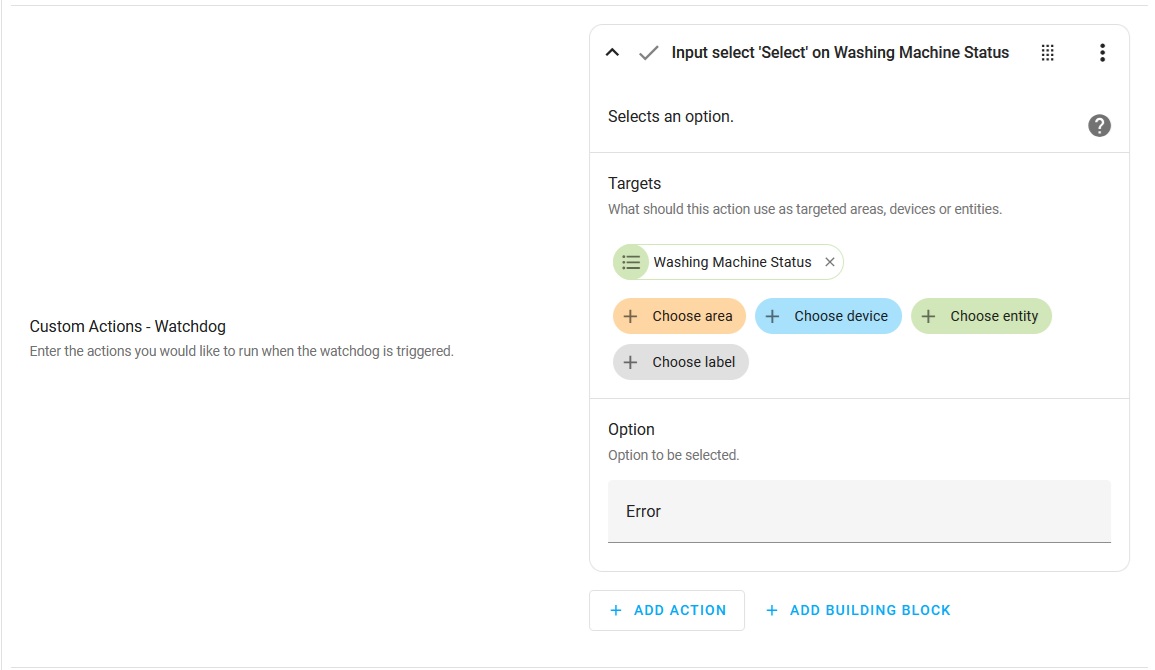The image size is (1155, 670).
Task: Click the Choose label button
Action: (x=681, y=362)
